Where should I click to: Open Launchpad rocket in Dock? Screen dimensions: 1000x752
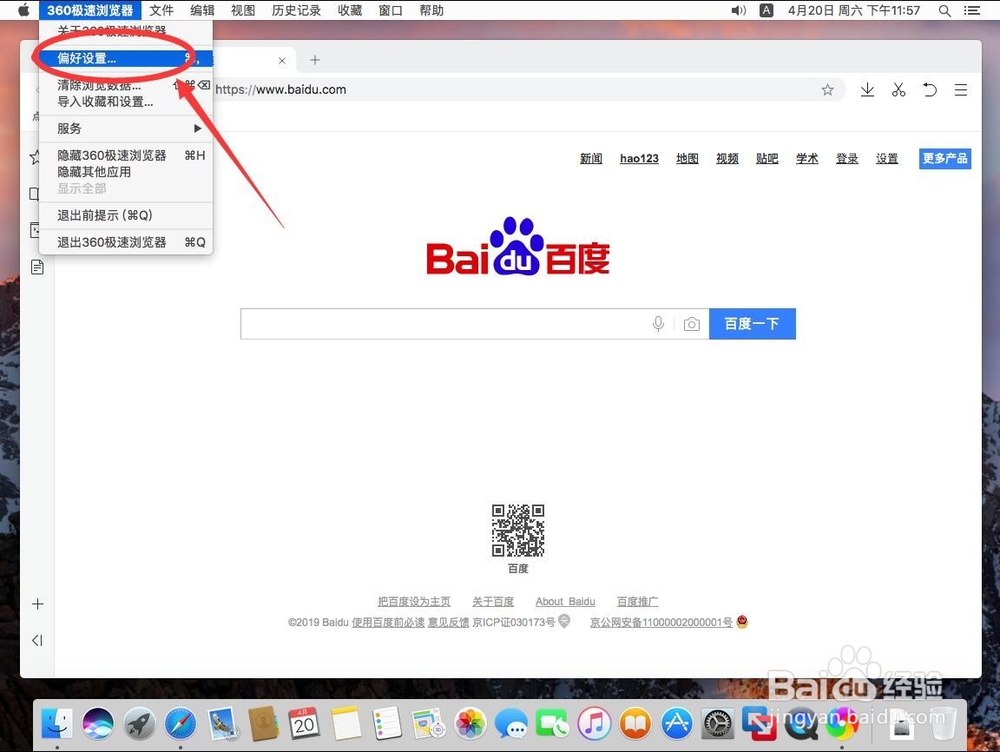pos(139,724)
